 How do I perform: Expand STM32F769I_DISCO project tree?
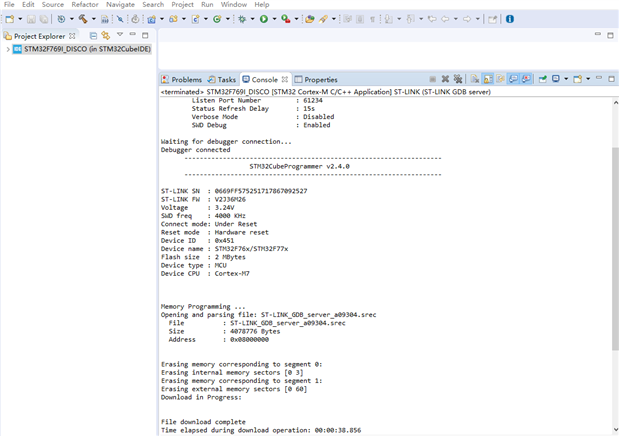point(8,49)
